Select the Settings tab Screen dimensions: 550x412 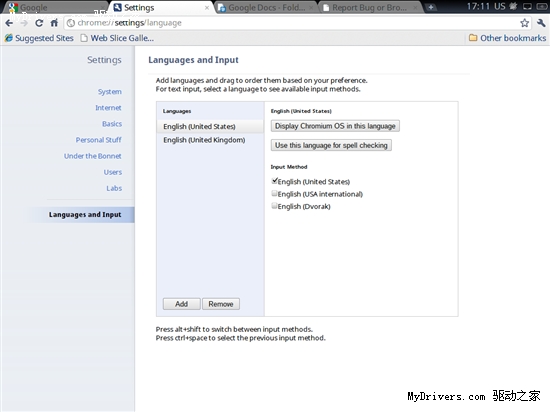[161, 7]
